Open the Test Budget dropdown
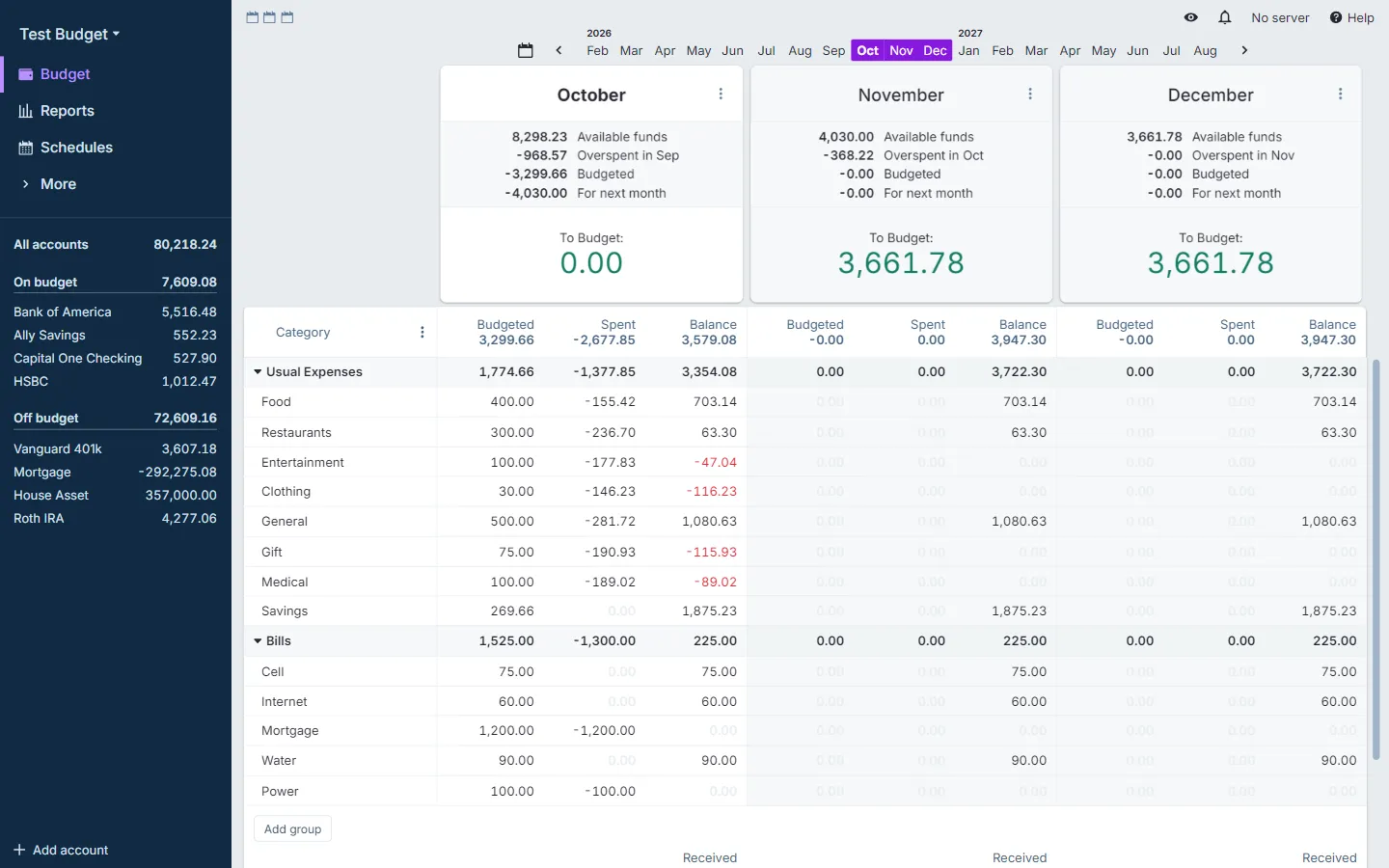 click(x=69, y=34)
